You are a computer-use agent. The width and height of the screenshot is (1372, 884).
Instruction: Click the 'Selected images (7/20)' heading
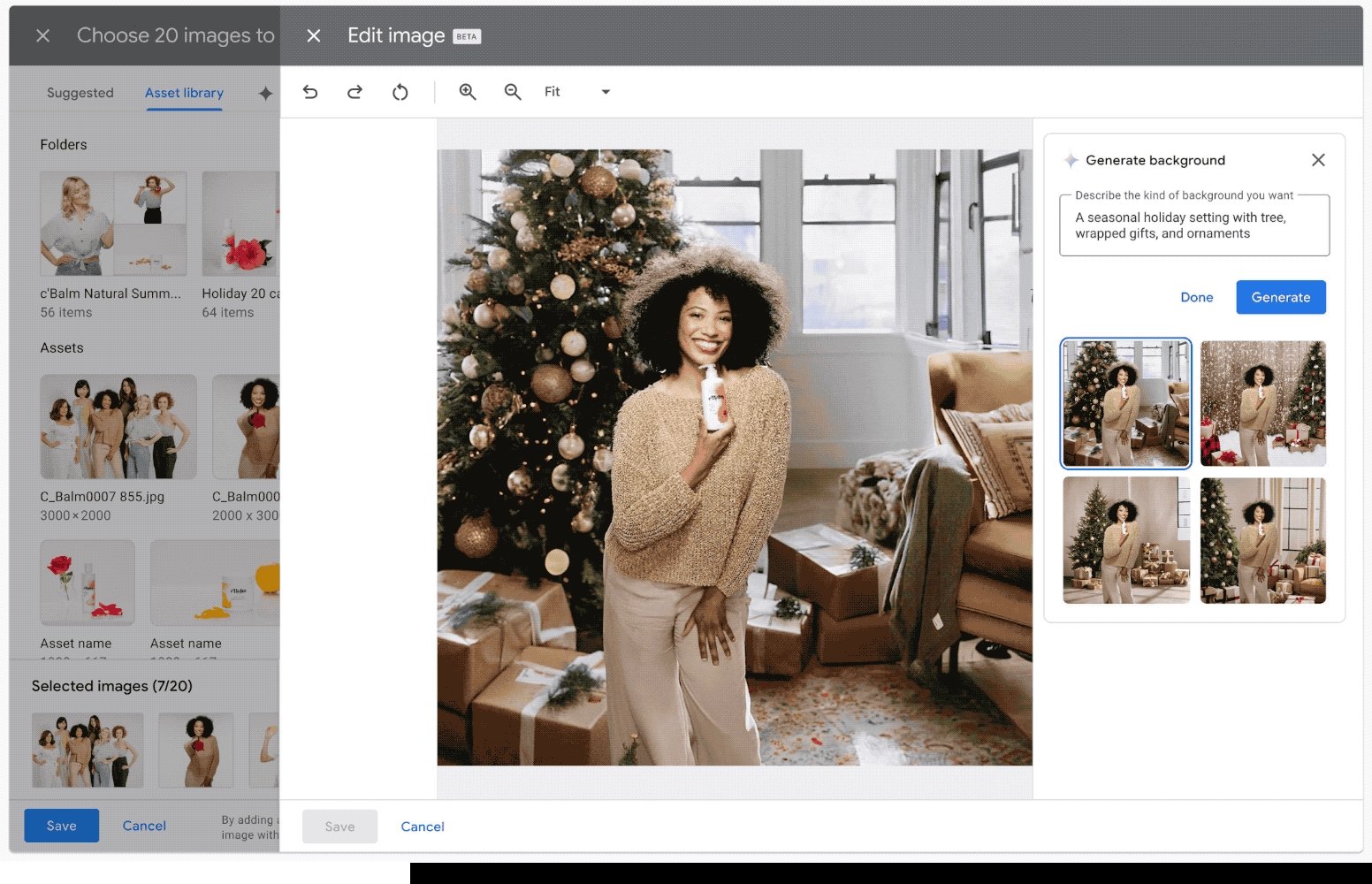112,686
